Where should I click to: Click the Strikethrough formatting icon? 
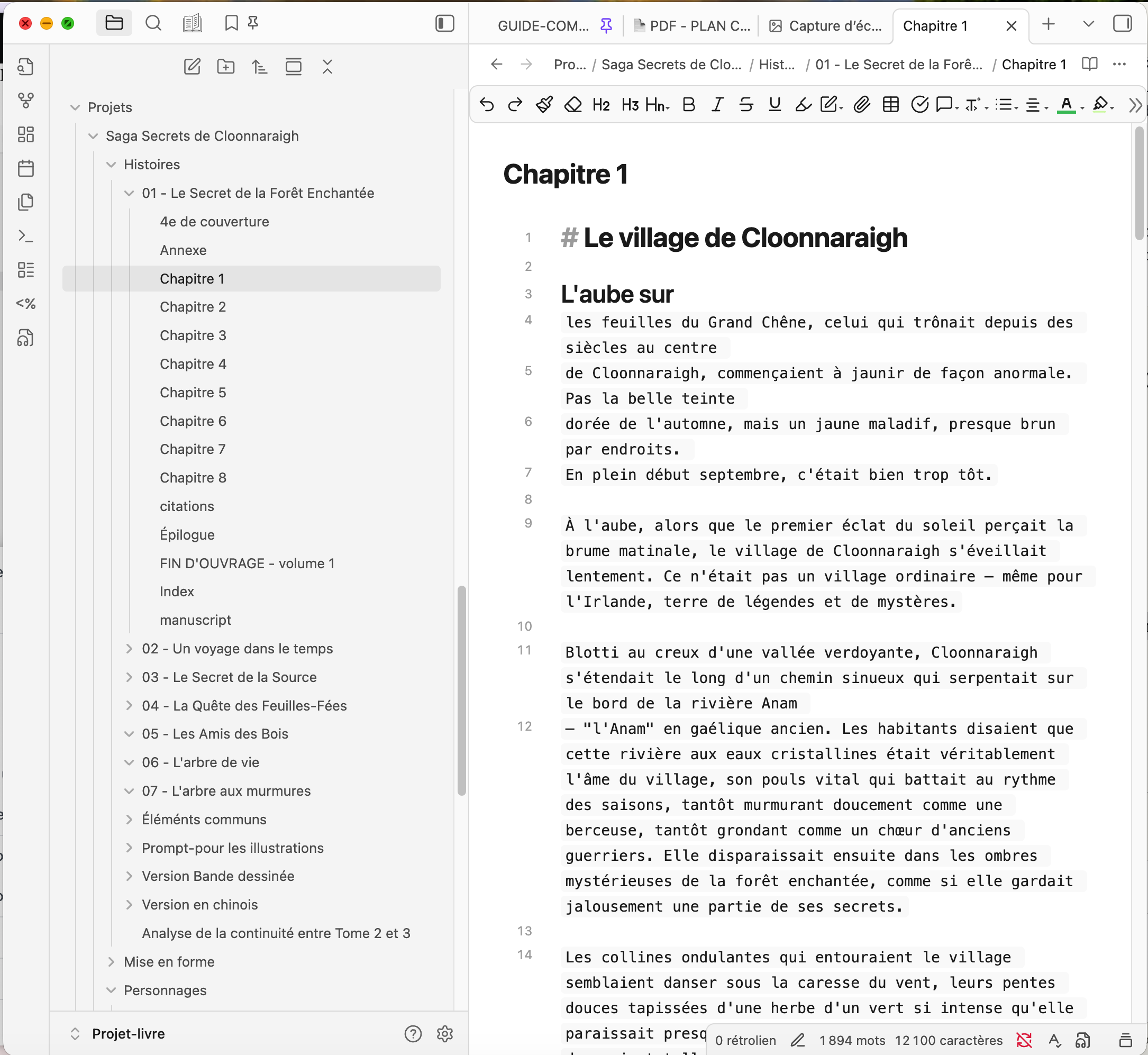(x=745, y=104)
